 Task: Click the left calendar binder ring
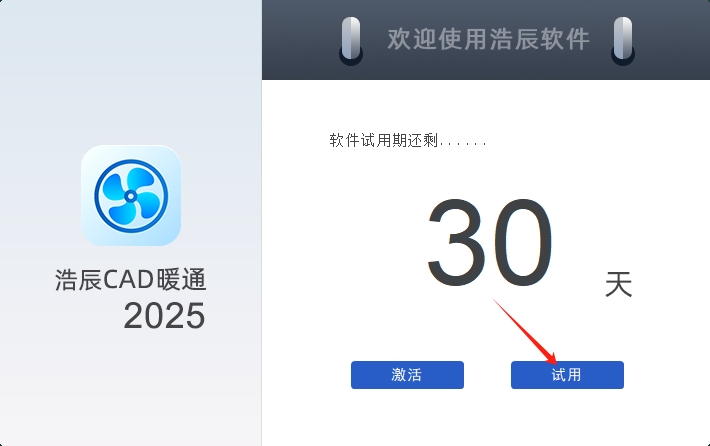(351, 41)
